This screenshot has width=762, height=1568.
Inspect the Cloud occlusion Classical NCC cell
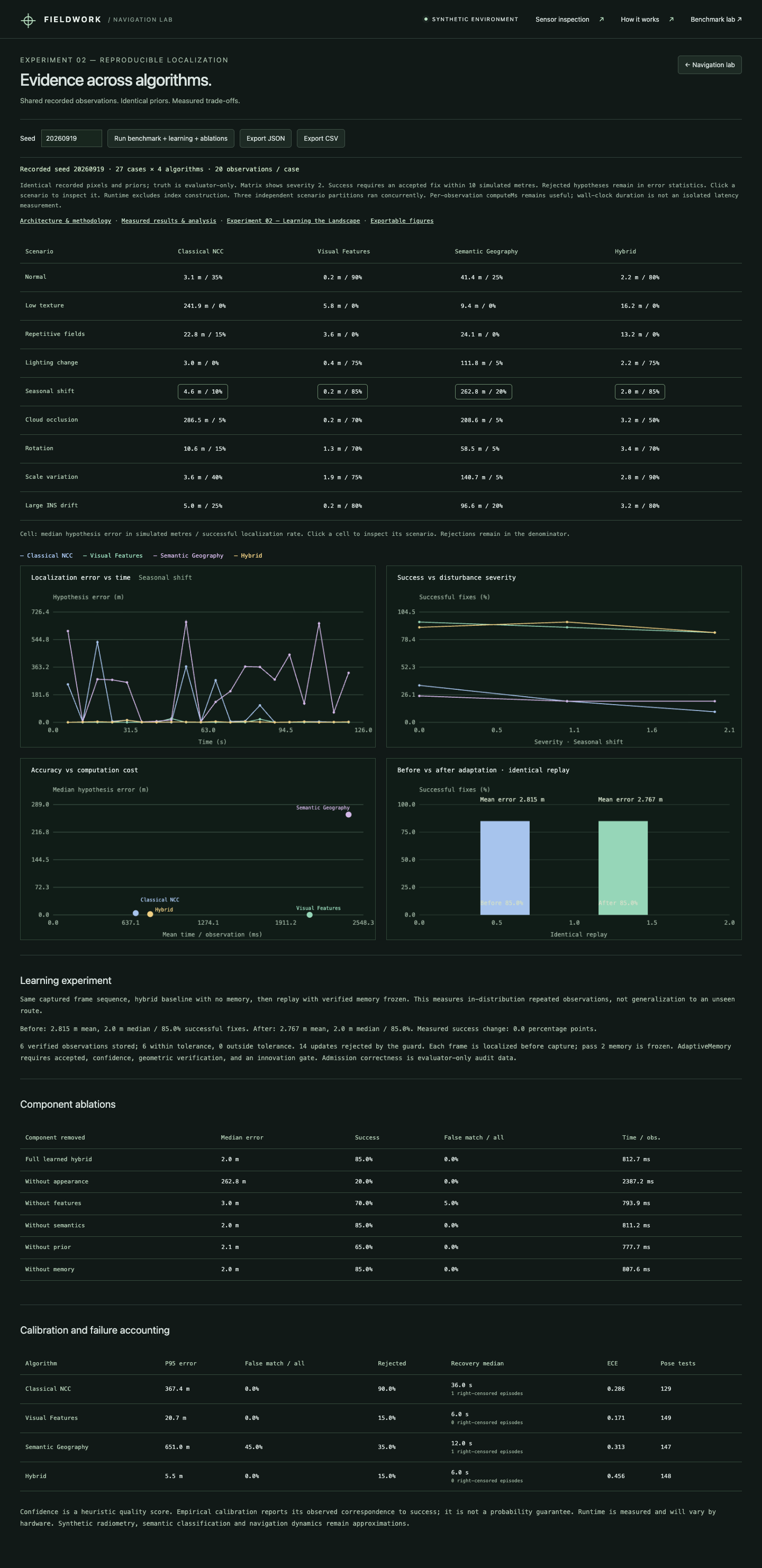tap(205, 421)
